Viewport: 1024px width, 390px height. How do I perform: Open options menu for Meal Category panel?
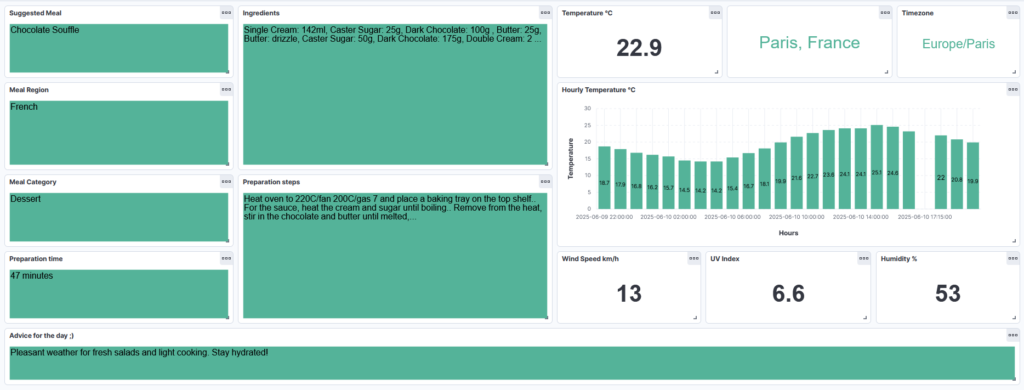[x=226, y=182]
